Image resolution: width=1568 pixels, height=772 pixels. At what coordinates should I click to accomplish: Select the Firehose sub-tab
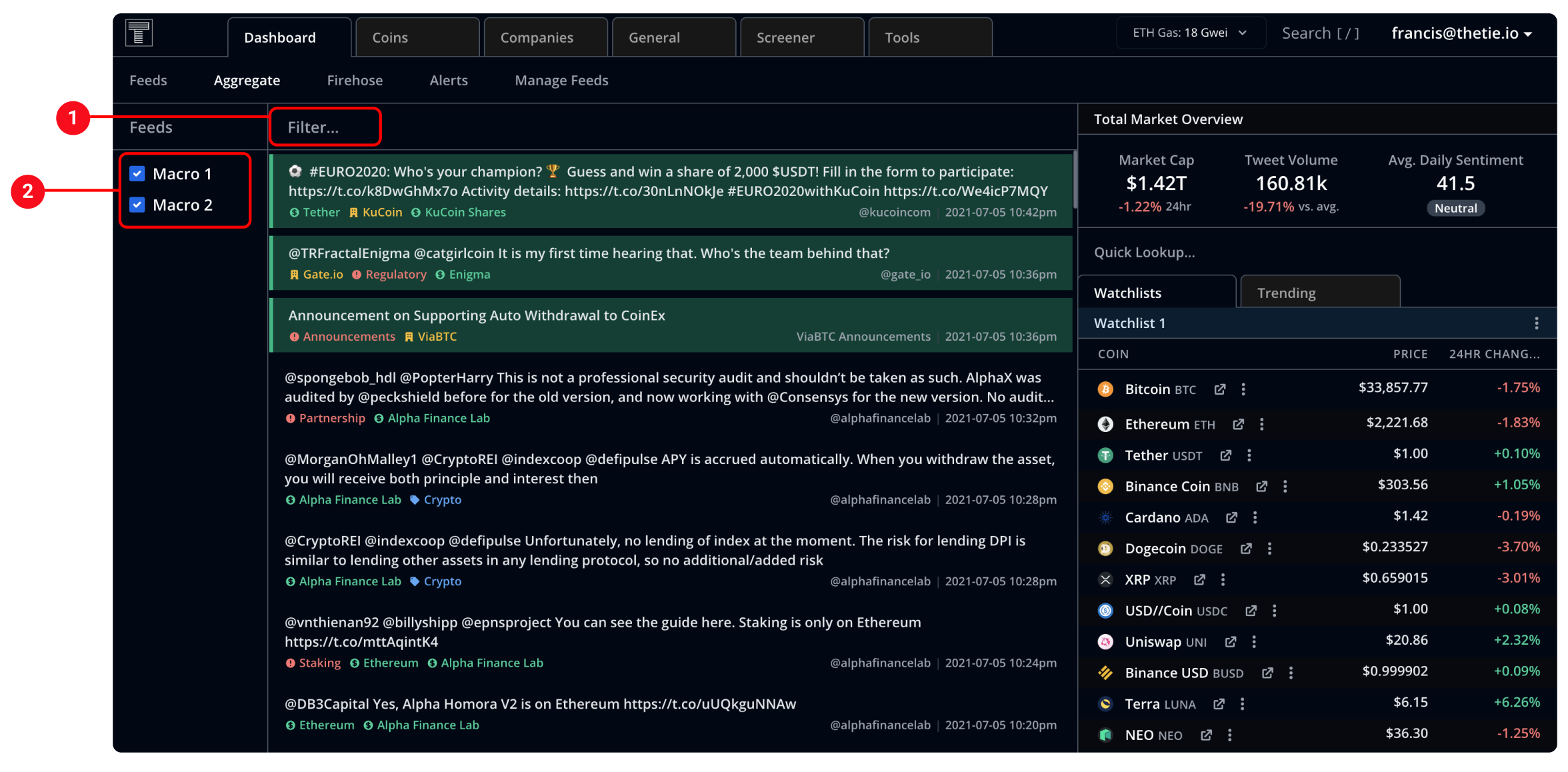coord(355,81)
